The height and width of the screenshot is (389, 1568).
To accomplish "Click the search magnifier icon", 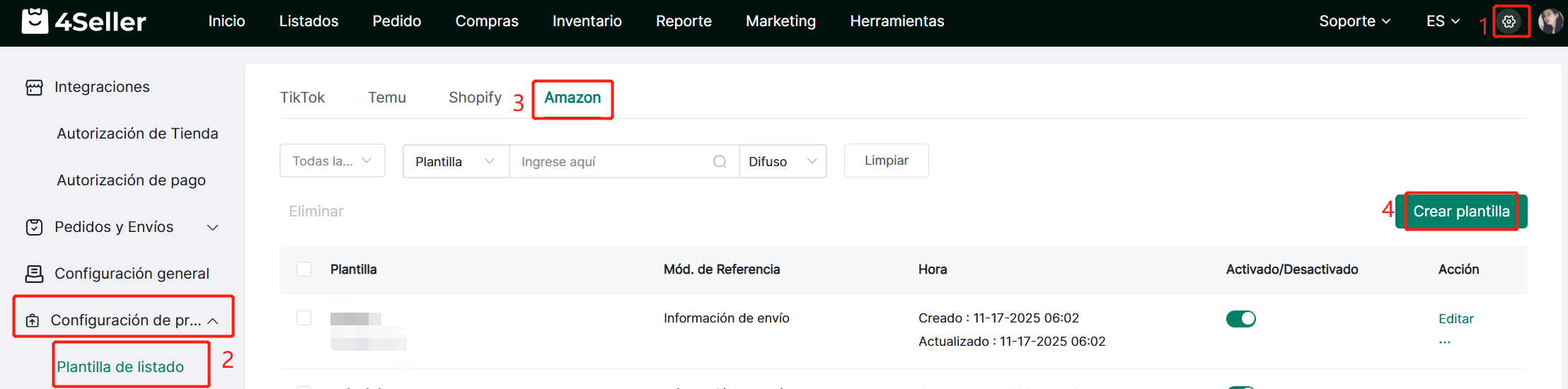I will pos(720,162).
